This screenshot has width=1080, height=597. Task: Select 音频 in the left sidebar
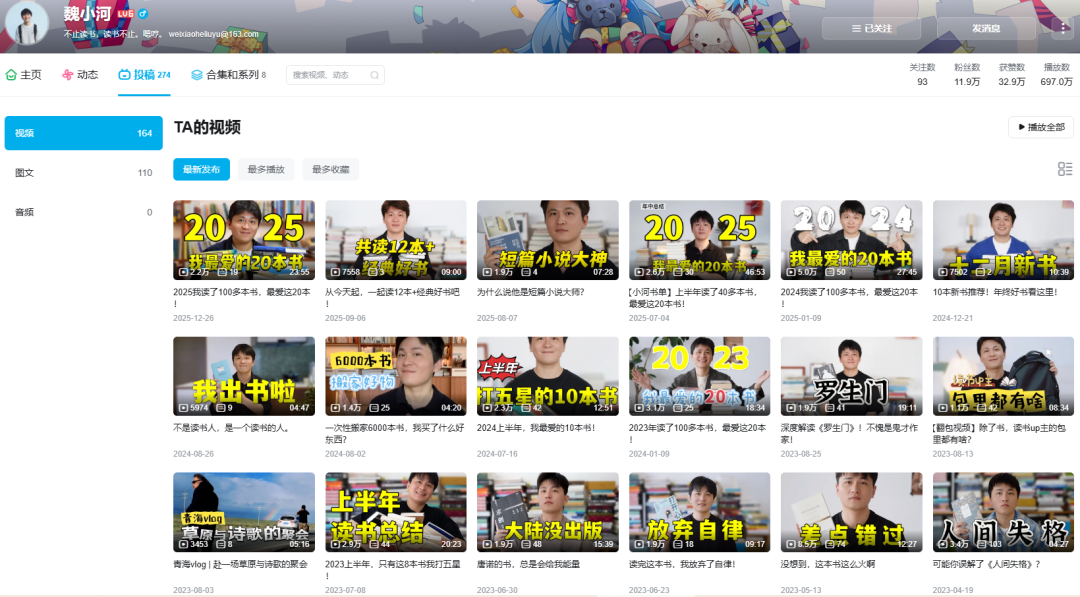25,212
